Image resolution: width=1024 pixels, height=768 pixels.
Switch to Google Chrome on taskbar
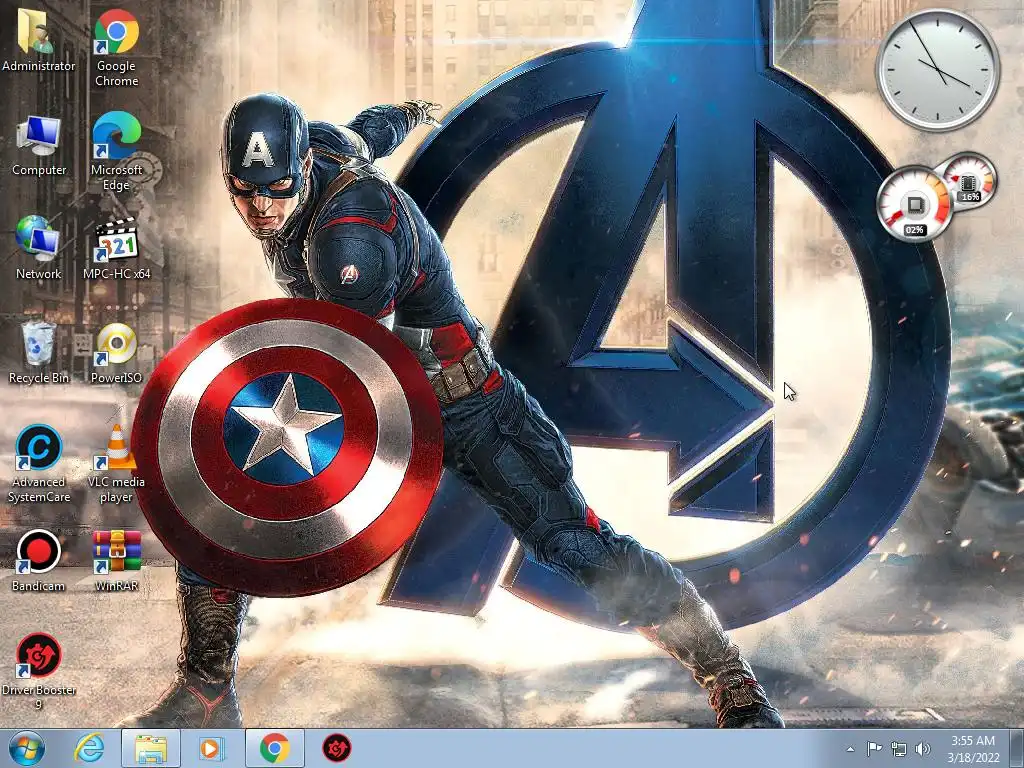275,748
